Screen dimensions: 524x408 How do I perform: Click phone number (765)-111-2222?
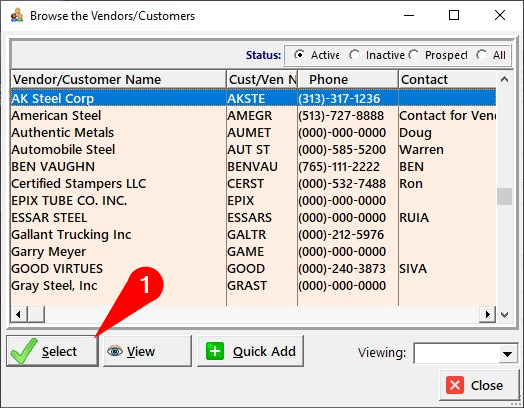pyautogui.click(x=339, y=166)
